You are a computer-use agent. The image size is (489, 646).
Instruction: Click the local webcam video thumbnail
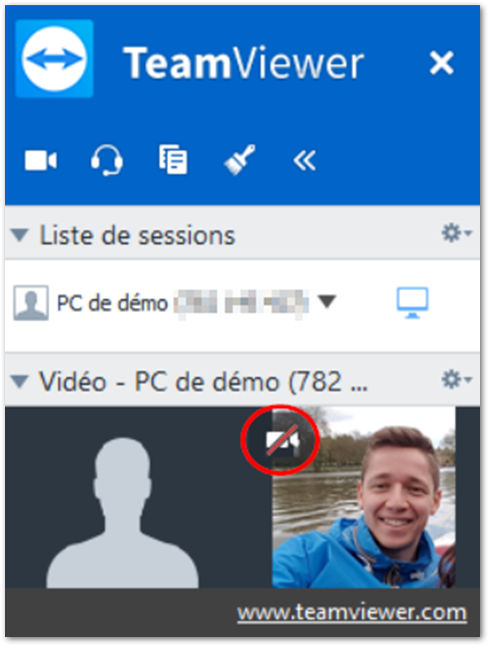coord(364,497)
